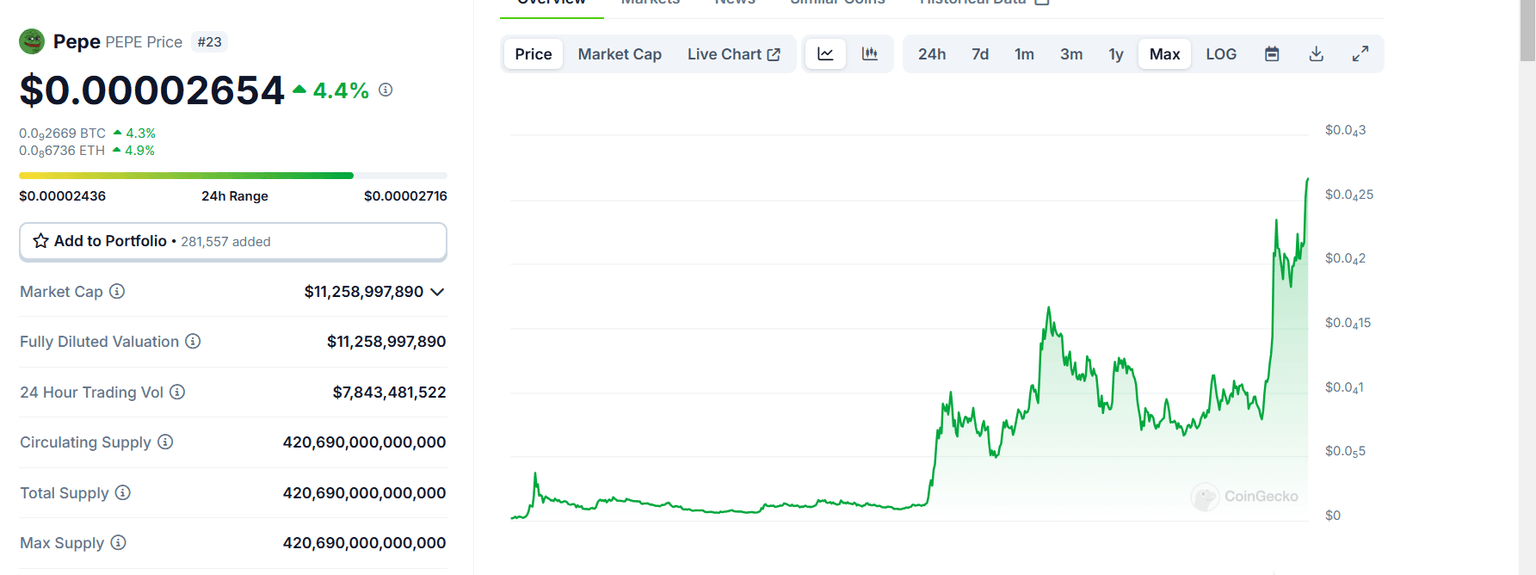
Task: Toggle LOG scale on chart
Action: click(x=1221, y=54)
